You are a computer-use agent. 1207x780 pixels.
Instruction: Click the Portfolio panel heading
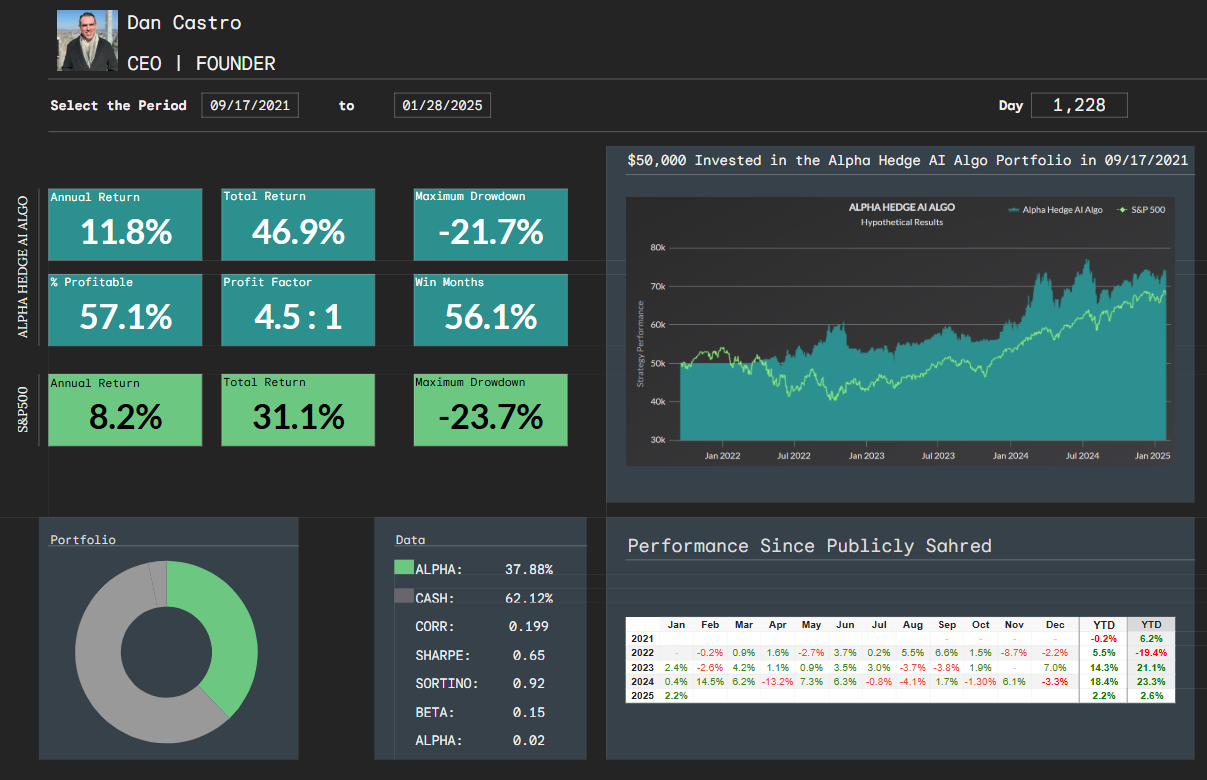(x=83, y=540)
